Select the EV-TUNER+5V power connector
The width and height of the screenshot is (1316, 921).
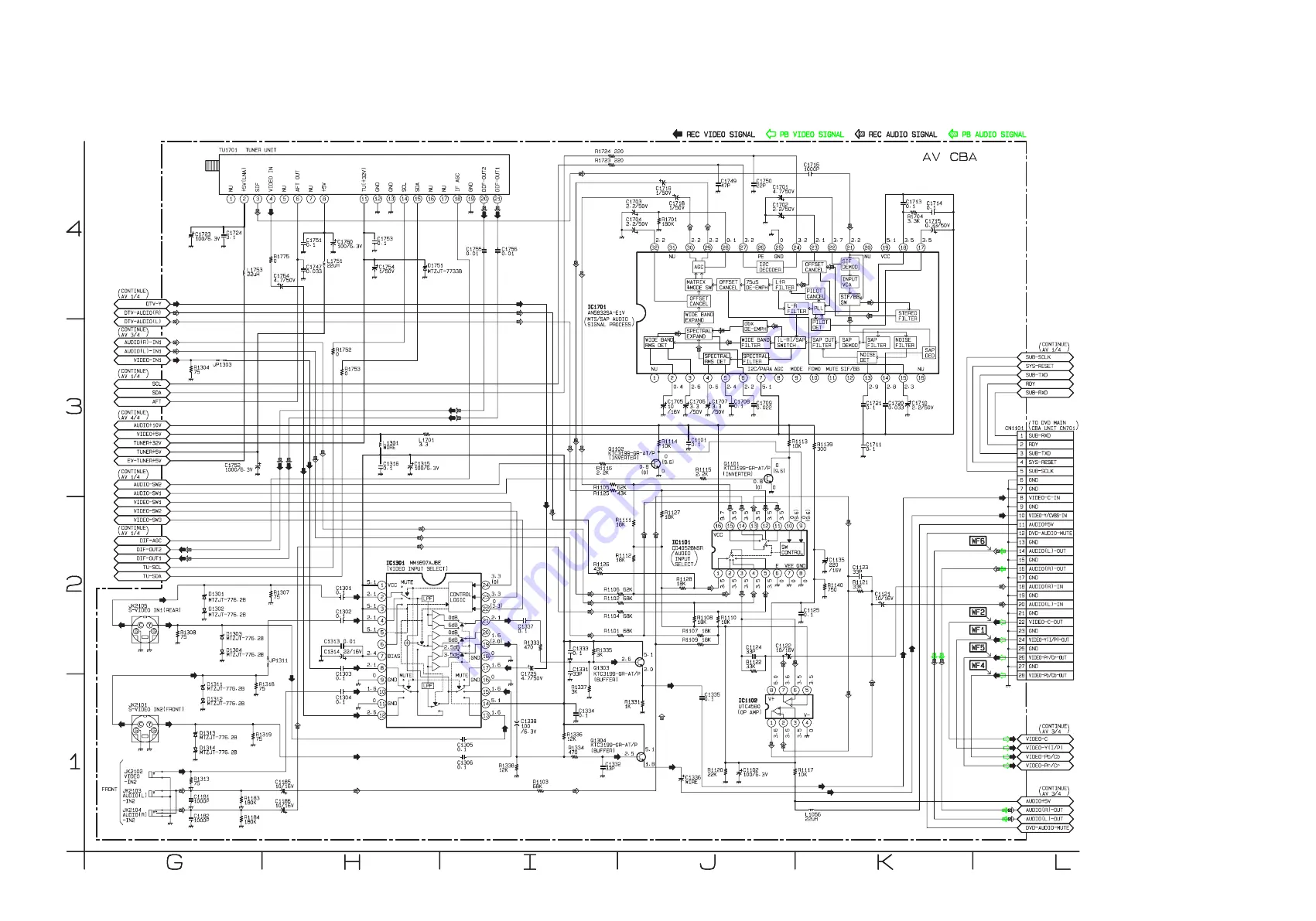pyautogui.click(x=142, y=461)
